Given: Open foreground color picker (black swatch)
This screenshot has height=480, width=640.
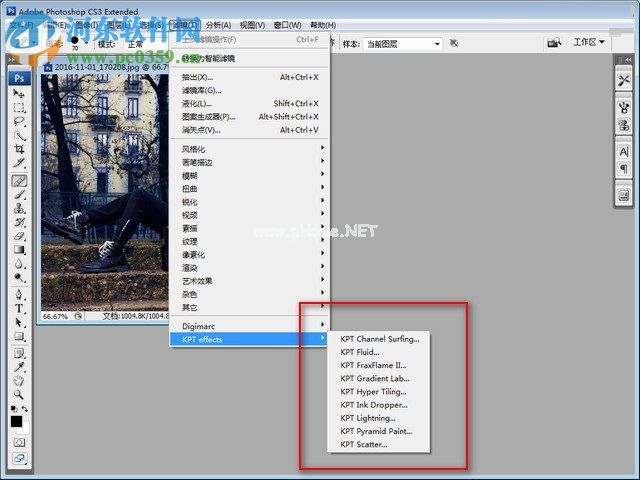Looking at the screenshot, I should click(16, 422).
